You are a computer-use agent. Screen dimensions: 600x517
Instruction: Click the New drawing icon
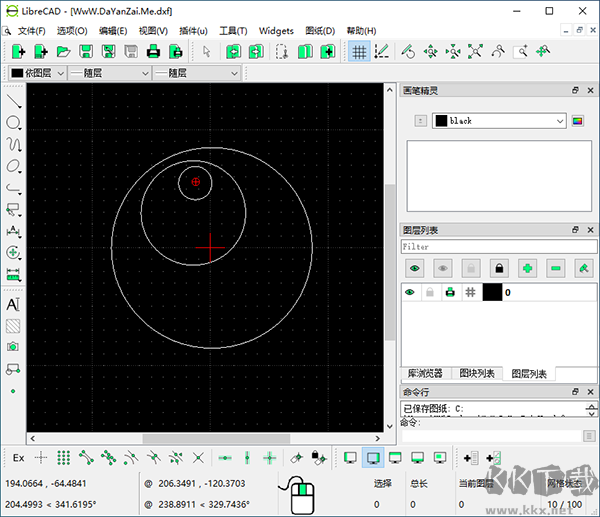coord(18,51)
